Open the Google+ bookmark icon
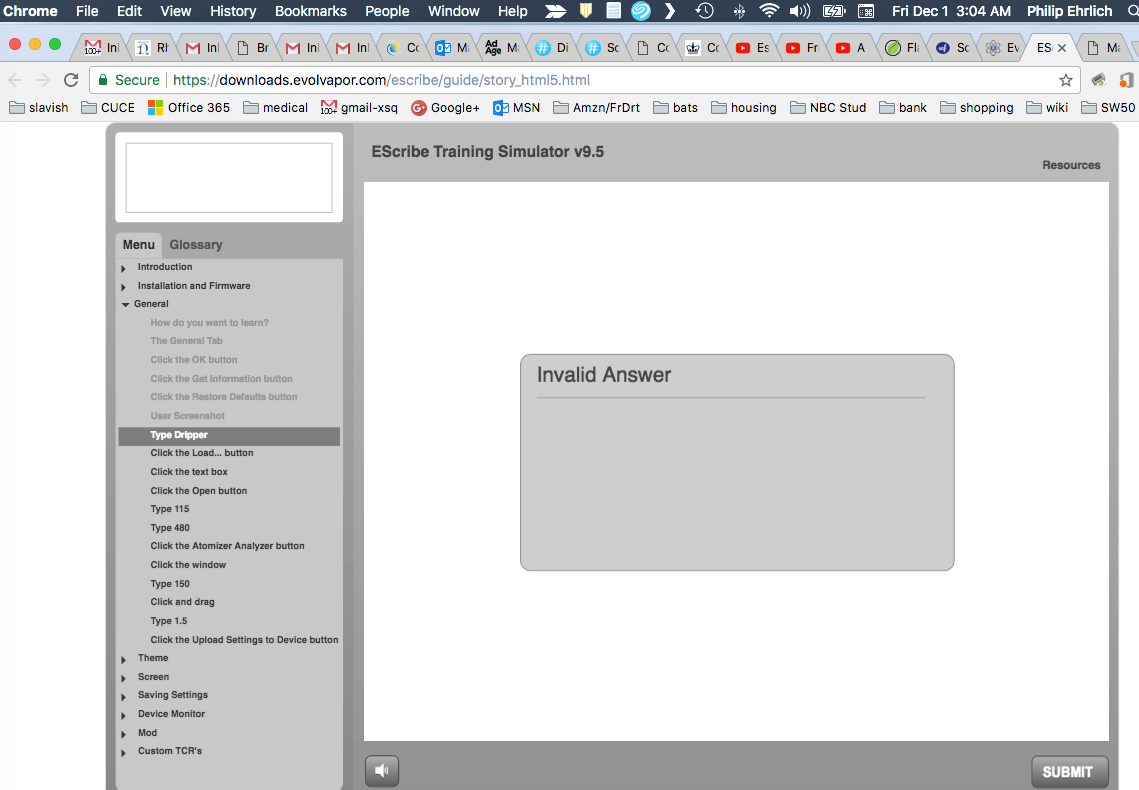This screenshot has width=1139, height=790. pyautogui.click(x=419, y=108)
